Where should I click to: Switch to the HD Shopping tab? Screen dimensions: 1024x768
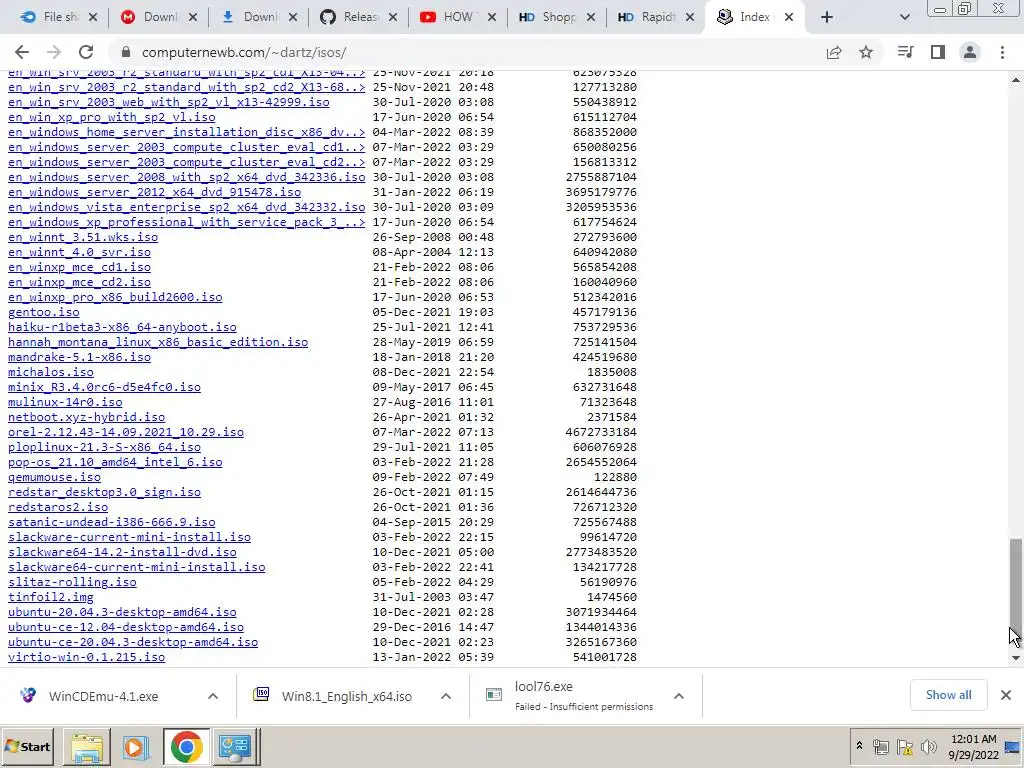[557, 18]
